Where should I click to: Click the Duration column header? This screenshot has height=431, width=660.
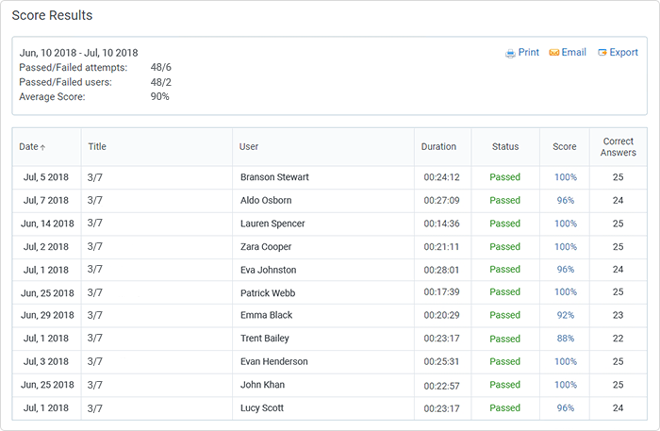coord(439,147)
